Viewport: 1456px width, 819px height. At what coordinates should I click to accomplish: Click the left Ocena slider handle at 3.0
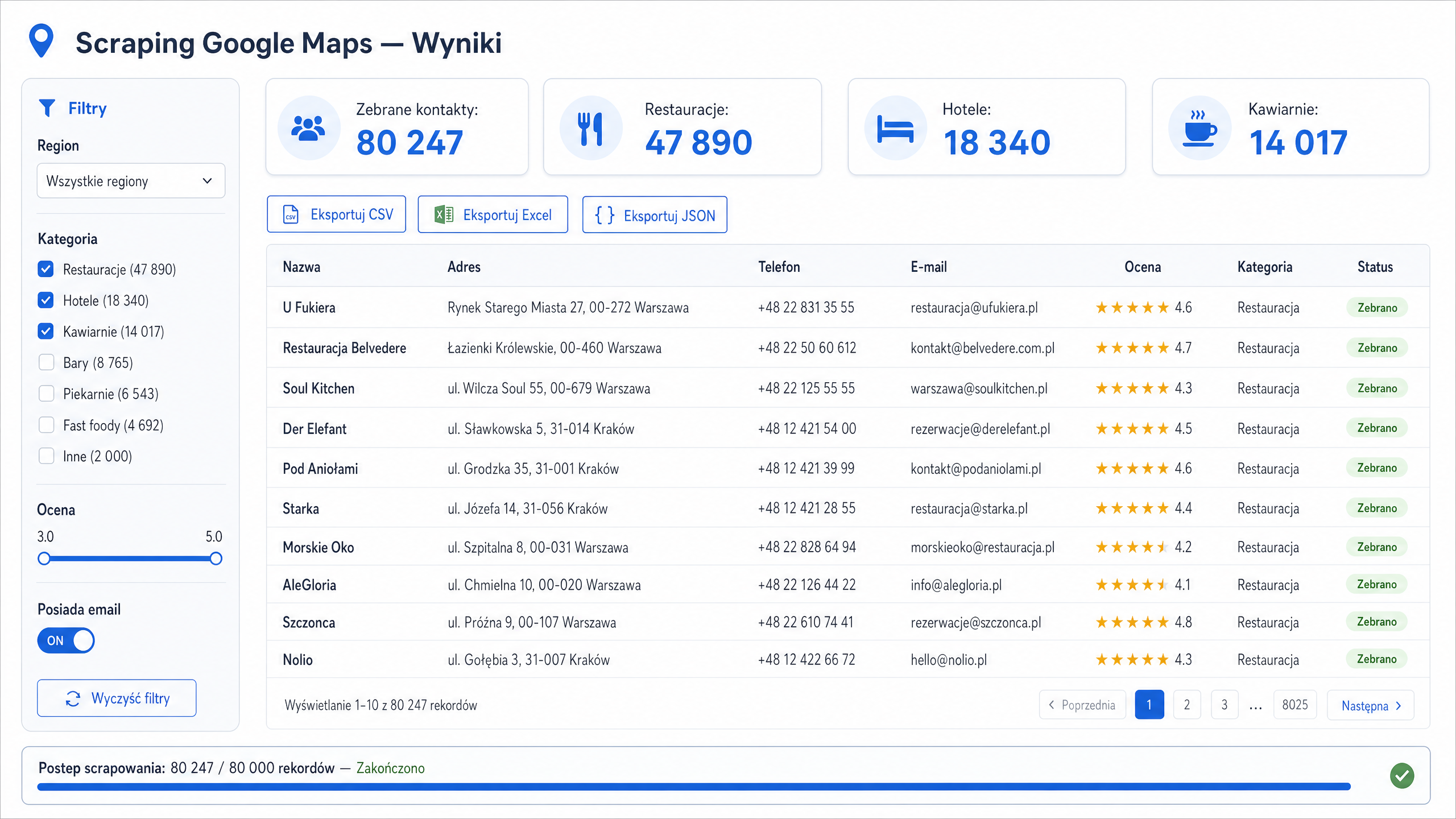tap(44, 559)
